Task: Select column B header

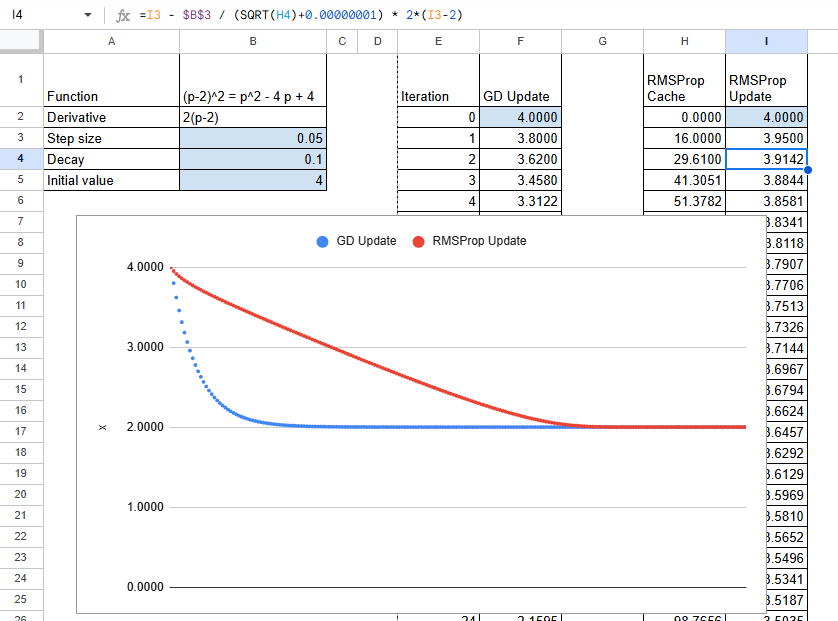Action: click(x=253, y=41)
